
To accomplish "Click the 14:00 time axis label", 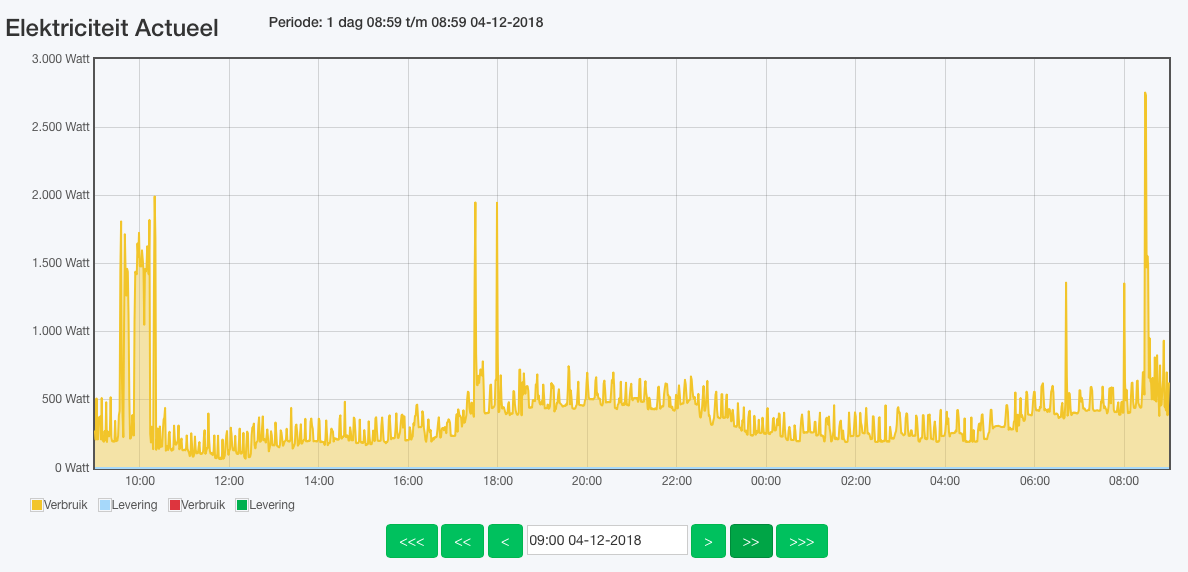I will (x=318, y=481).
